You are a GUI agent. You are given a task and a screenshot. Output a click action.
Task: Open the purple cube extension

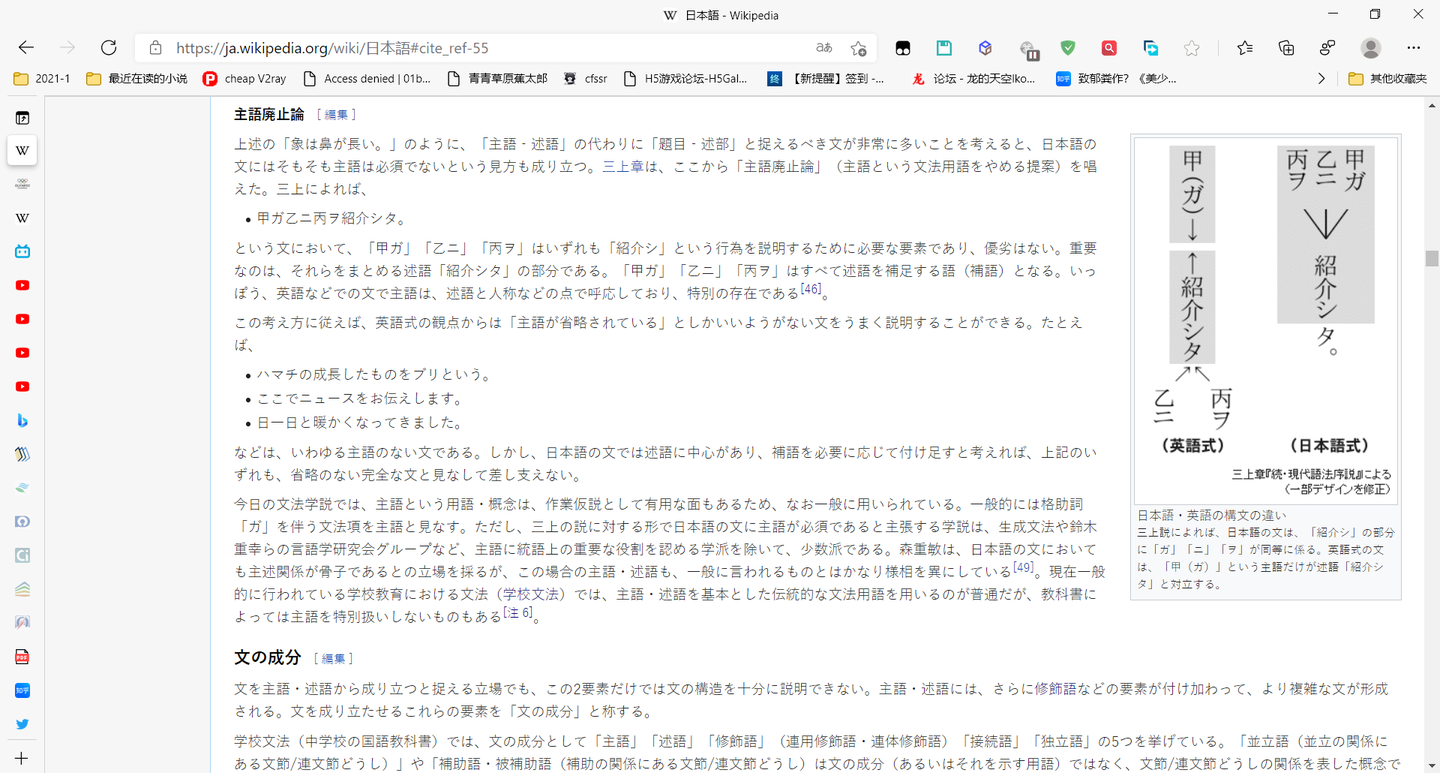985,47
